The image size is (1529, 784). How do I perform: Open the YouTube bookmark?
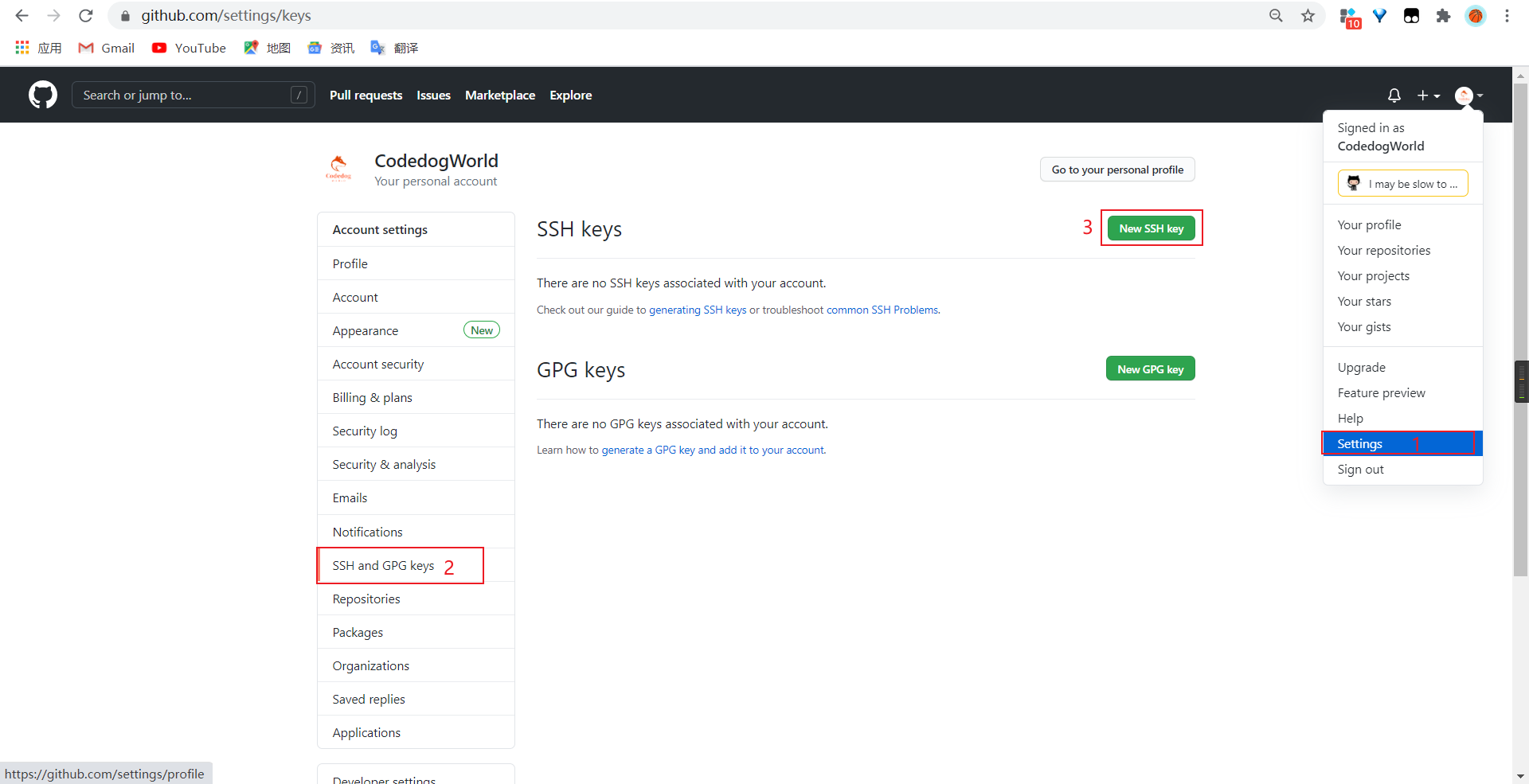pyautogui.click(x=189, y=48)
